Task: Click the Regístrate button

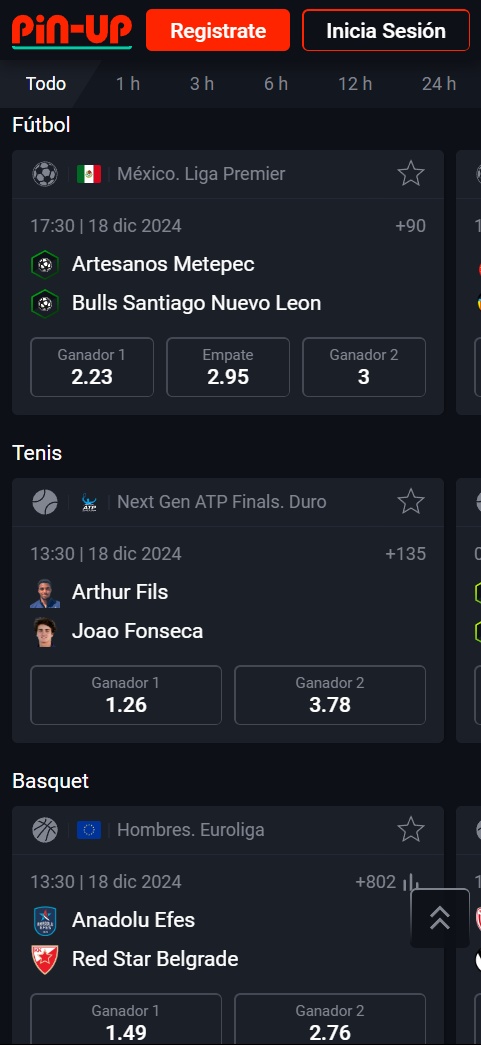Action: (x=218, y=31)
